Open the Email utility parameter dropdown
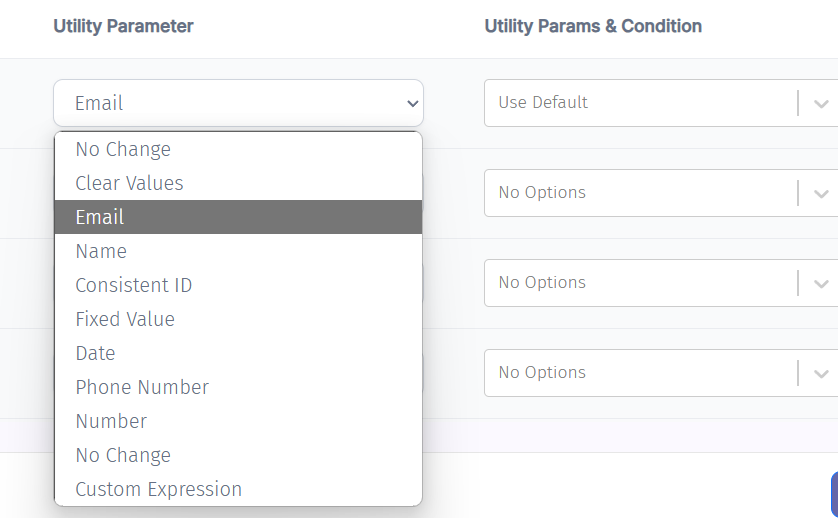The image size is (838, 518). tap(238, 103)
